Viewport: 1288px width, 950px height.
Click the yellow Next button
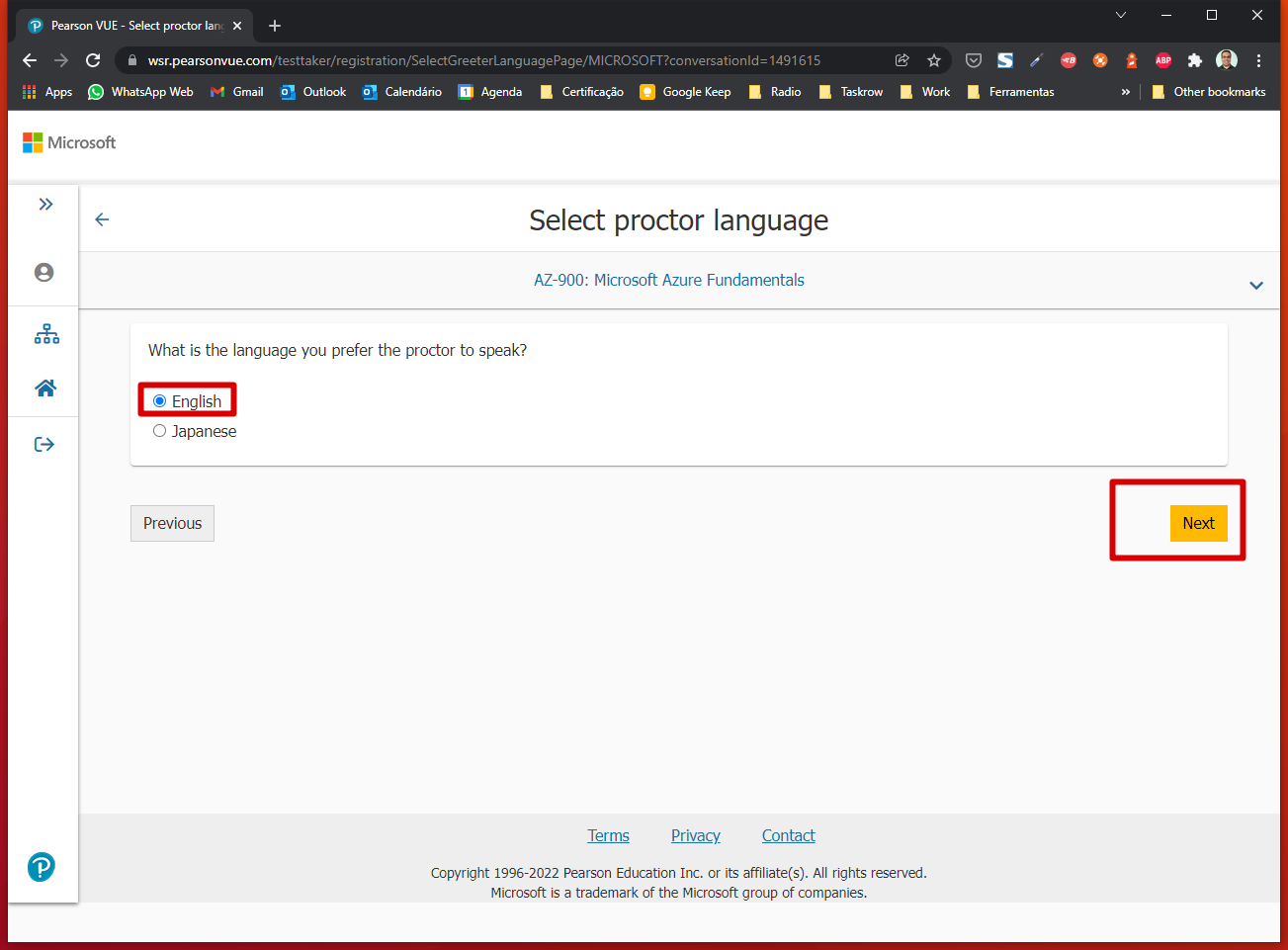tap(1198, 523)
